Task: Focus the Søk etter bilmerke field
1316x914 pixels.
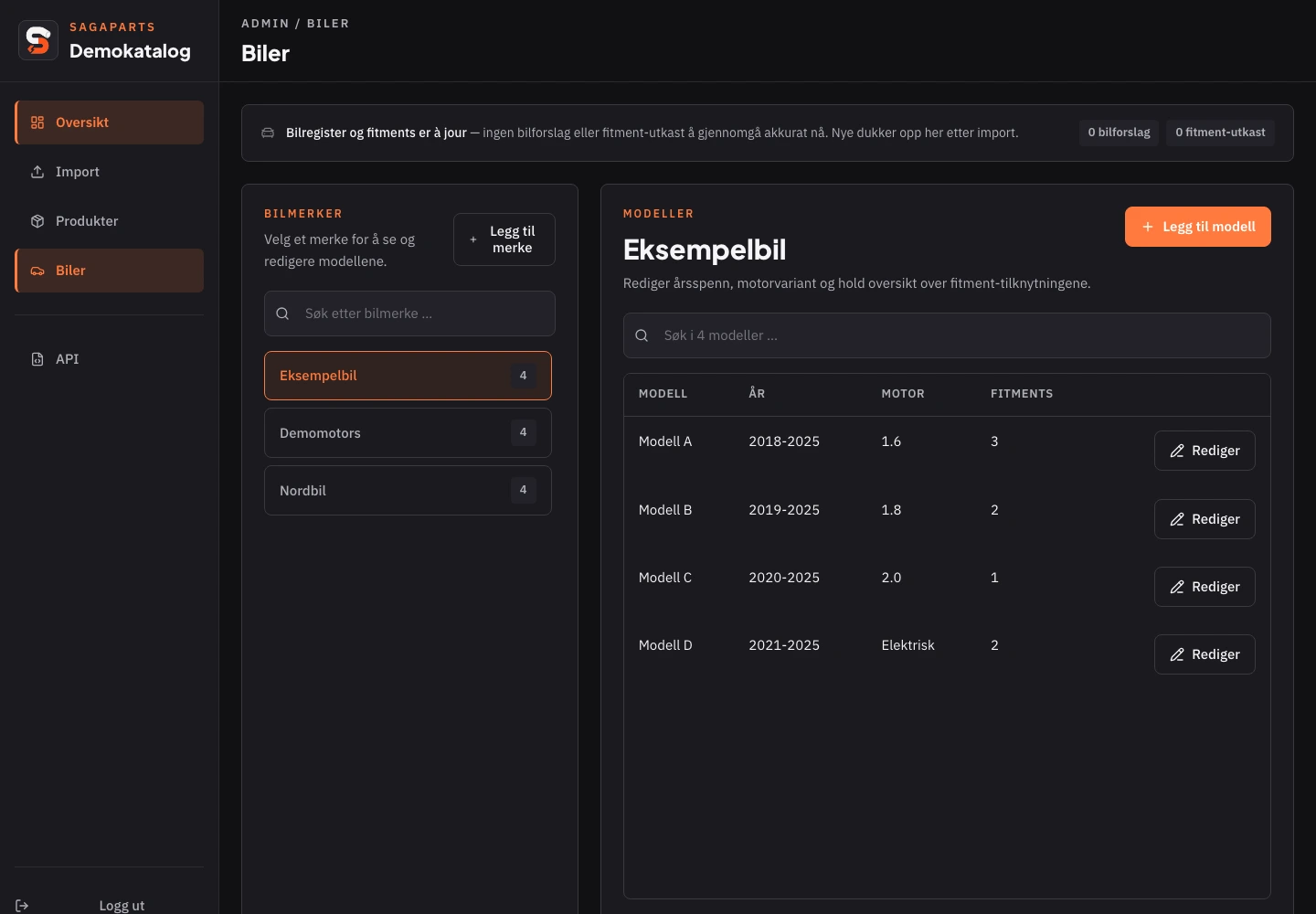Action: [409, 314]
